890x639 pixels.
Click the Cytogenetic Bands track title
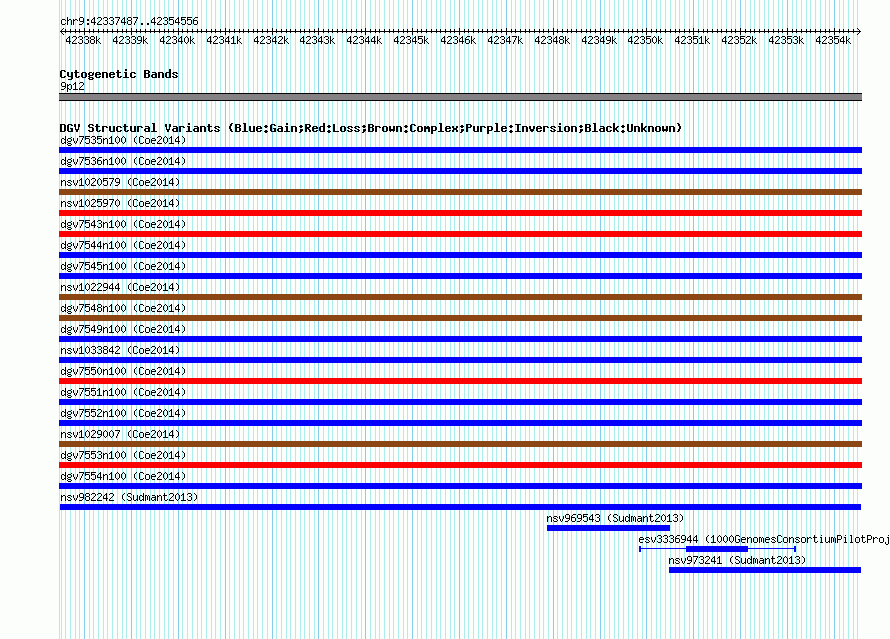tap(119, 74)
